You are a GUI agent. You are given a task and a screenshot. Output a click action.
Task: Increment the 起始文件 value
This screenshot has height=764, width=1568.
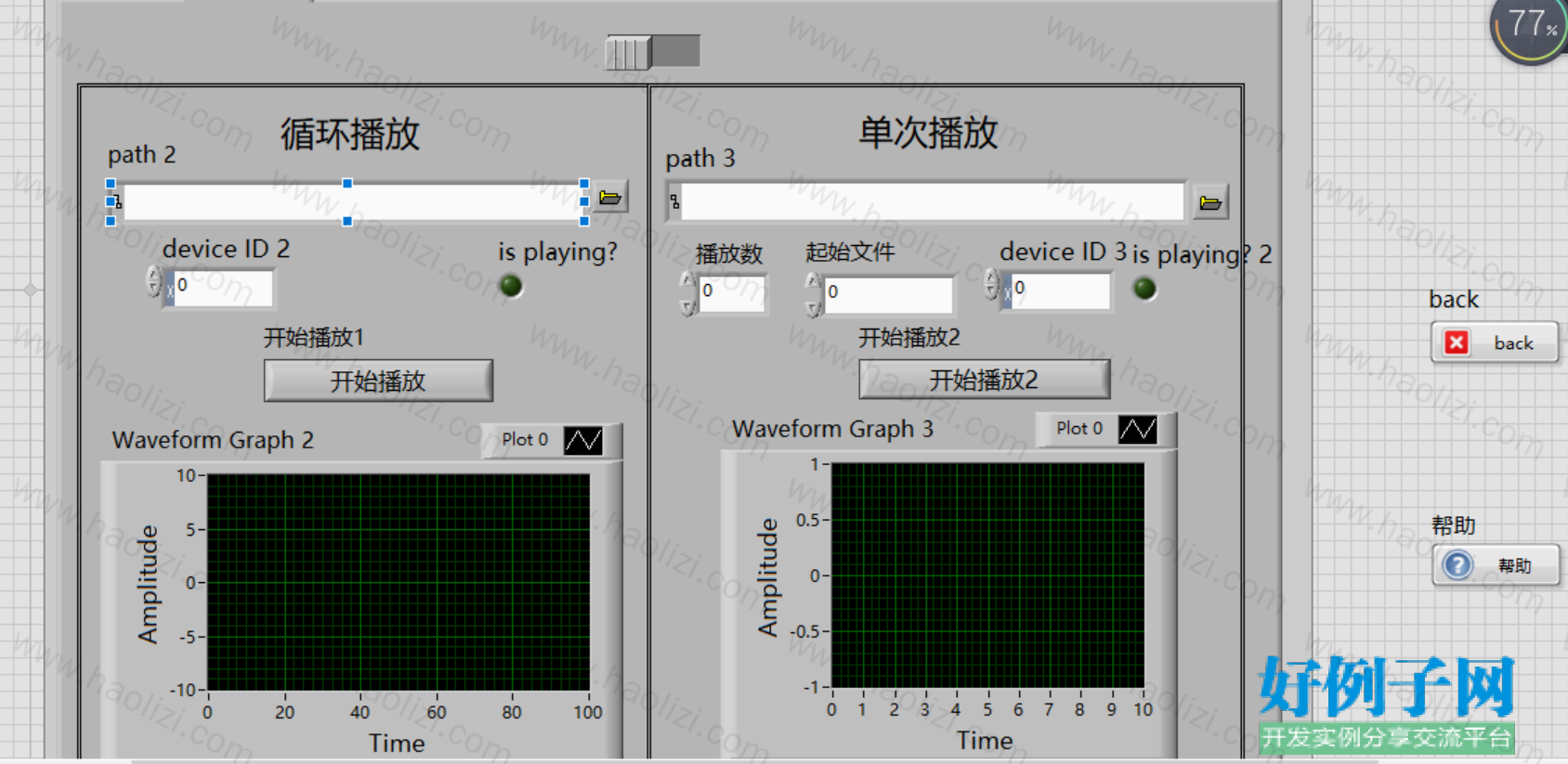813,280
